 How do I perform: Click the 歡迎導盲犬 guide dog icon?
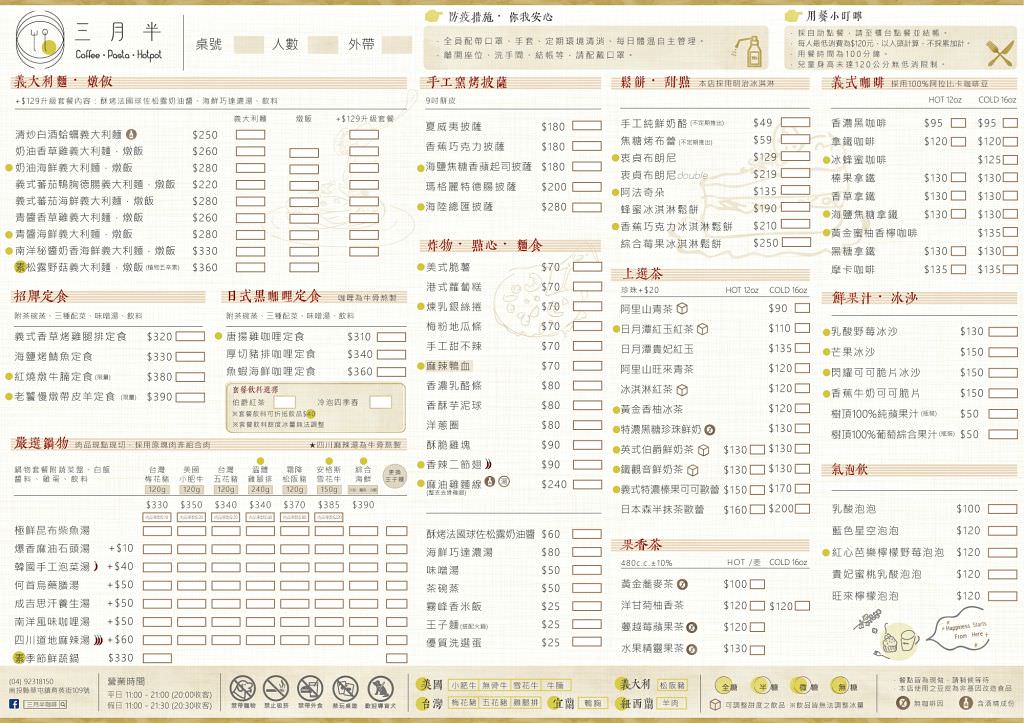coord(380,688)
